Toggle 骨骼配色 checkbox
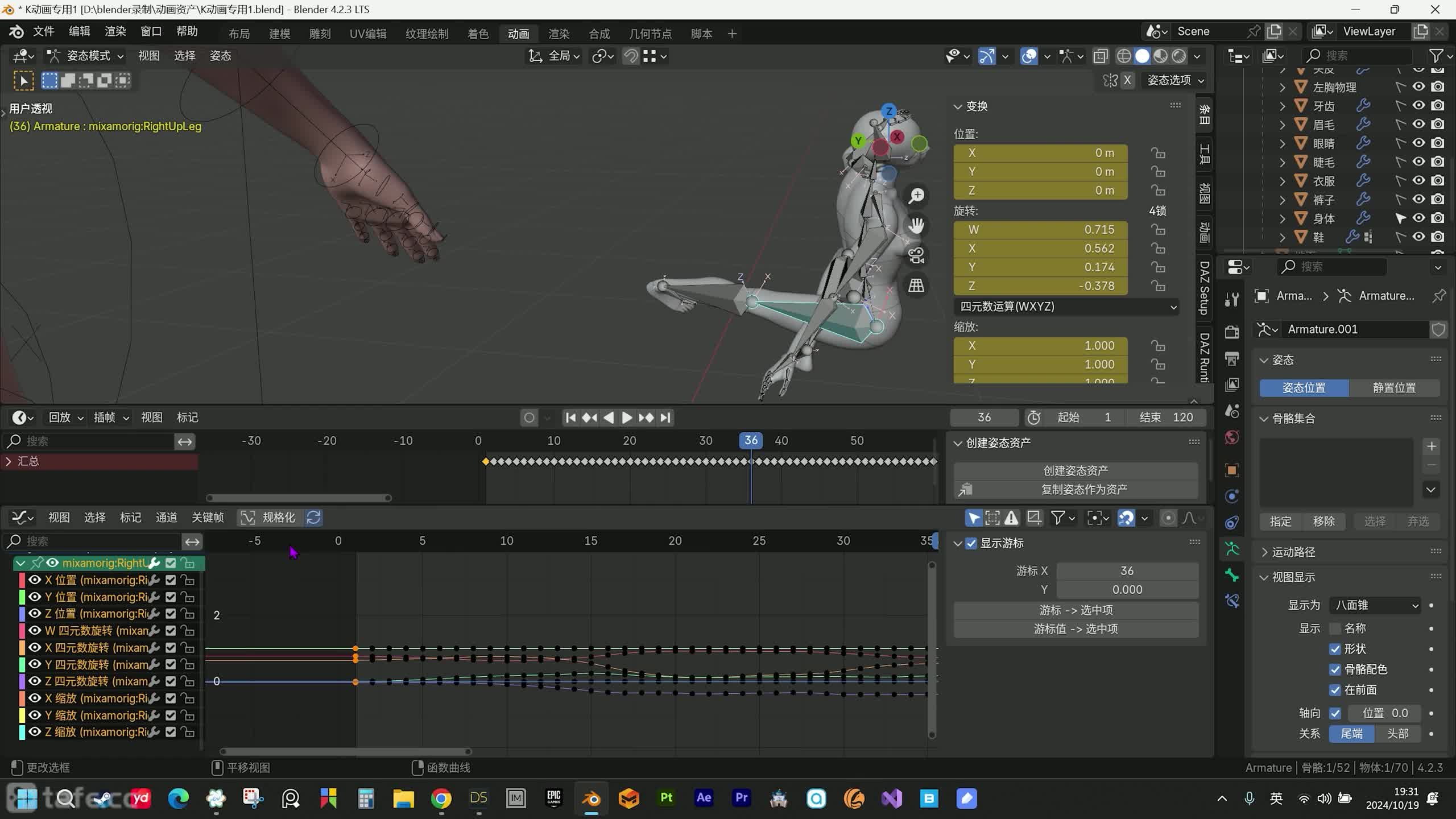Image resolution: width=1456 pixels, height=819 pixels. tap(1335, 669)
